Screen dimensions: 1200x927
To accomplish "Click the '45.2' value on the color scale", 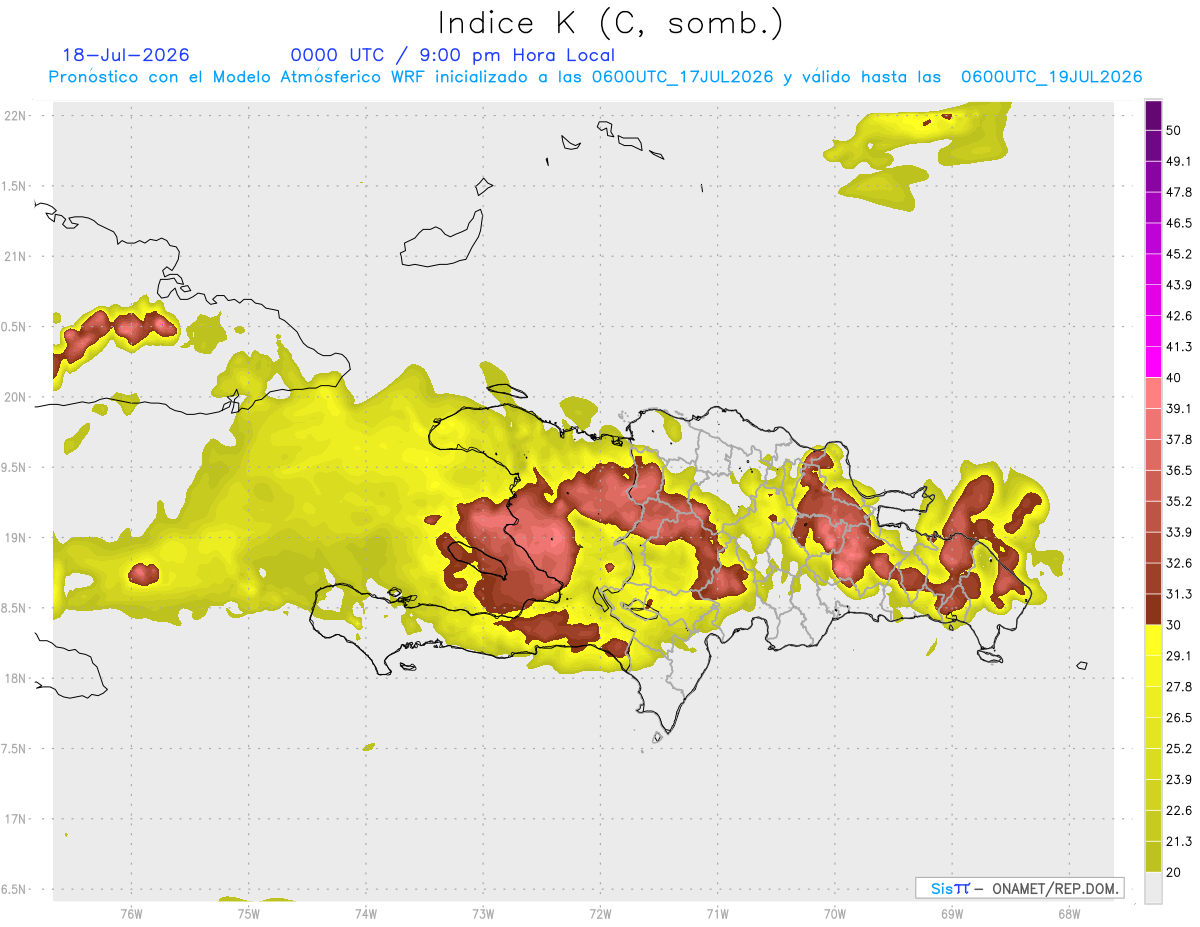I will 1179,254.
